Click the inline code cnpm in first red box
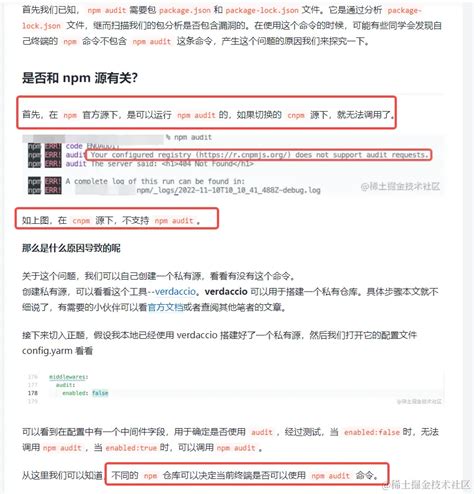The image size is (474, 494). tap(296, 115)
